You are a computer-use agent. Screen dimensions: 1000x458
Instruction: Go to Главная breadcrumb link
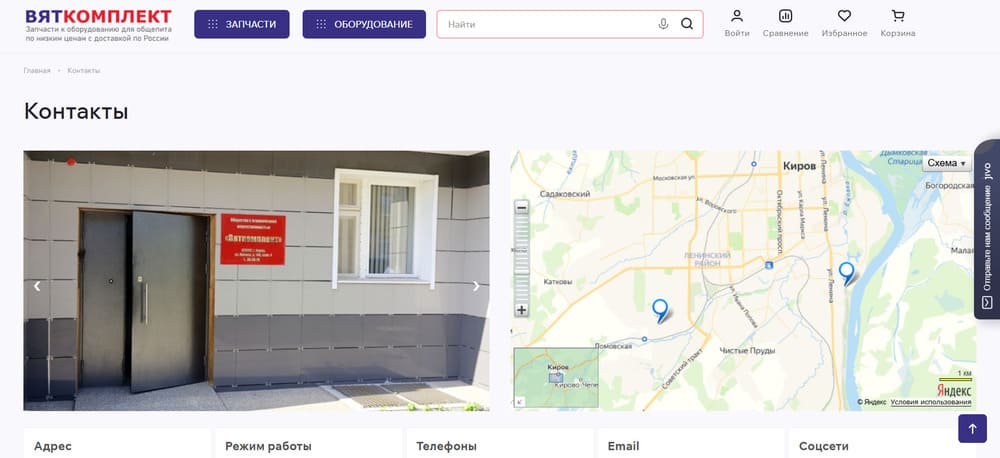coord(37,70)
